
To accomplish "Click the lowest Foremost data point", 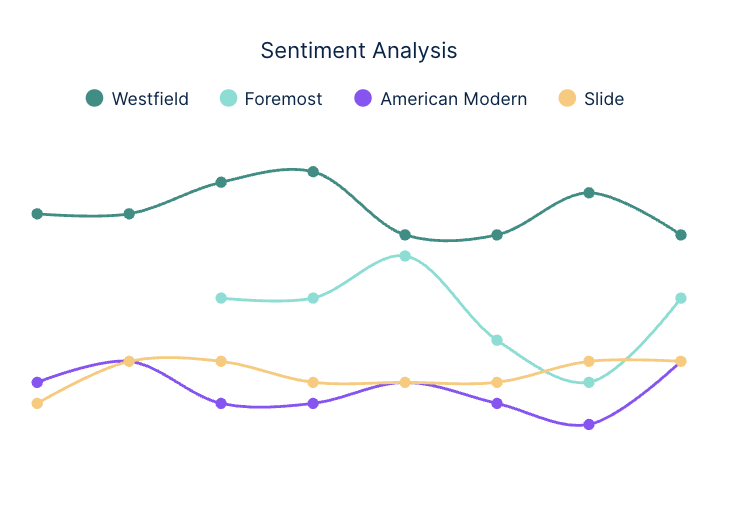I will (x=589, y=383).
